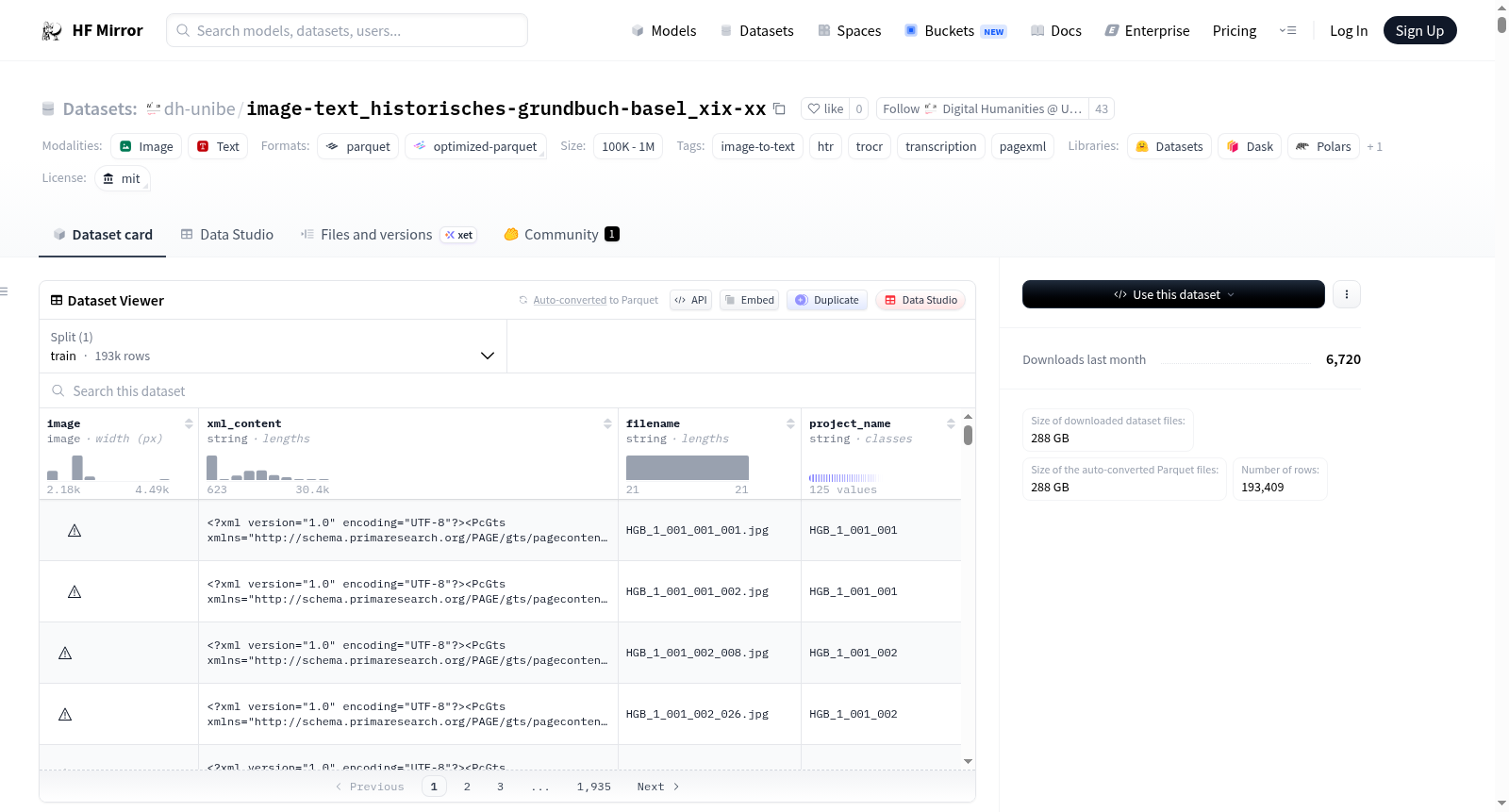
Task: Go to Spaces in top navigation
Action: [x=850, y=31]
